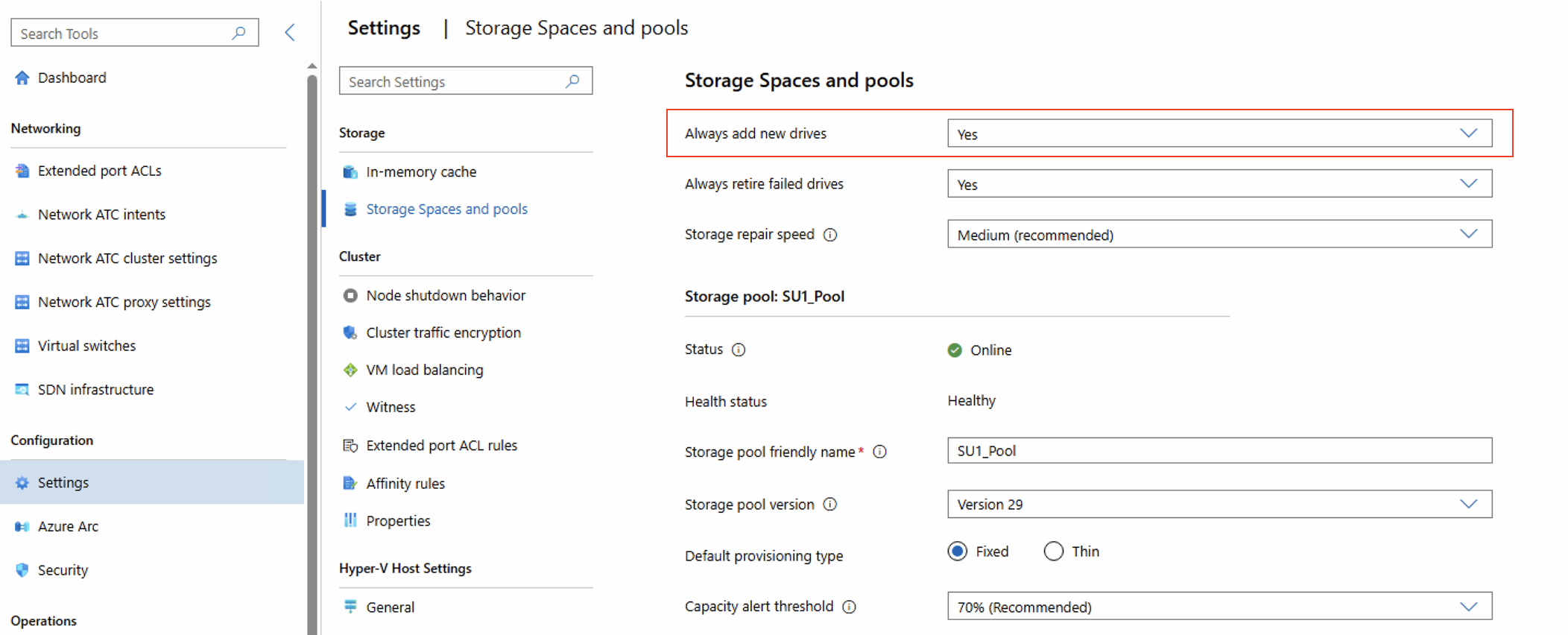Click the Storage pool friendly name field
This screenshot has height=635, width=1568.
click(1219, 451)
